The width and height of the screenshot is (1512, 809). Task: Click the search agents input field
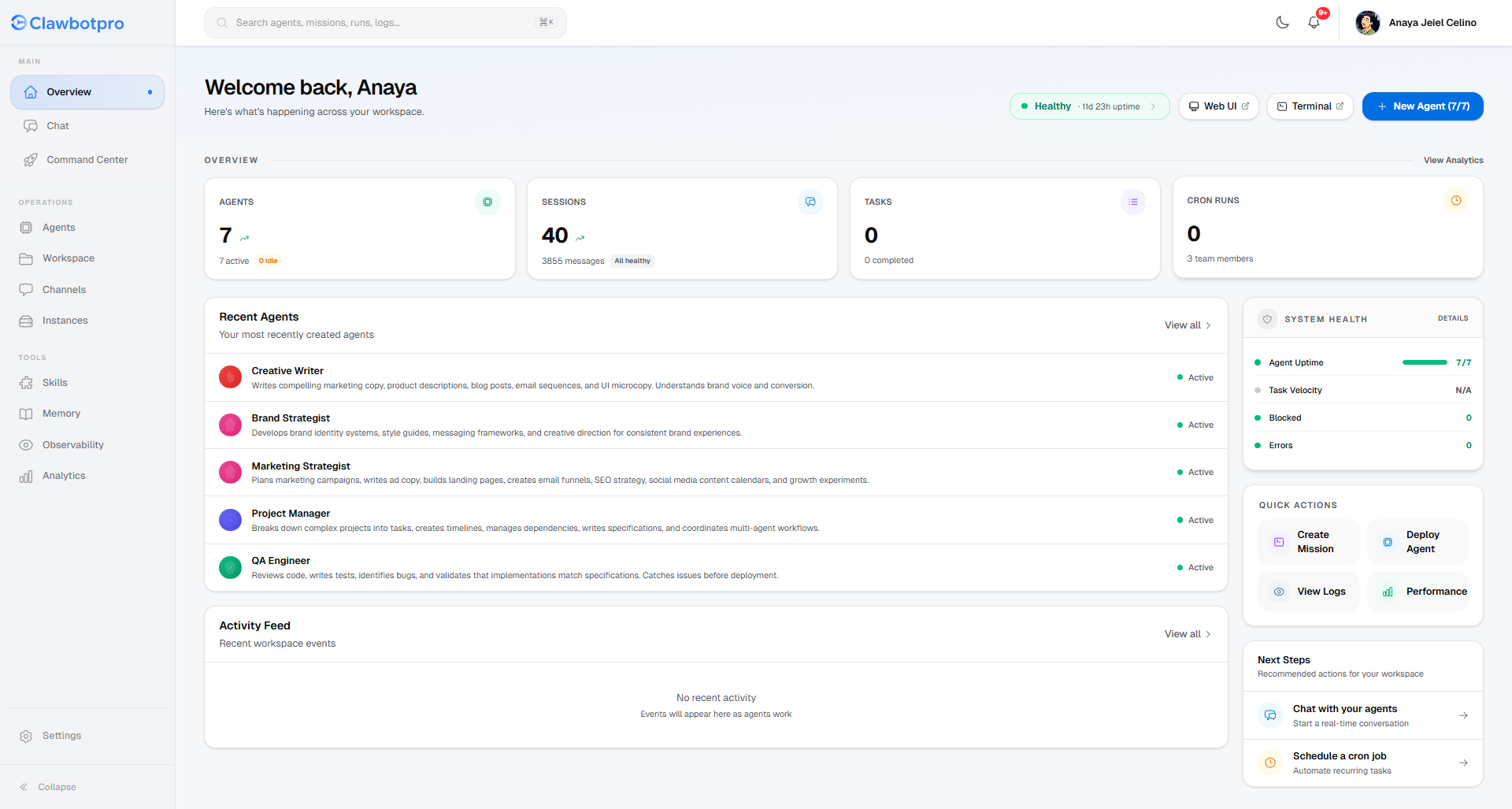point(384,23)
